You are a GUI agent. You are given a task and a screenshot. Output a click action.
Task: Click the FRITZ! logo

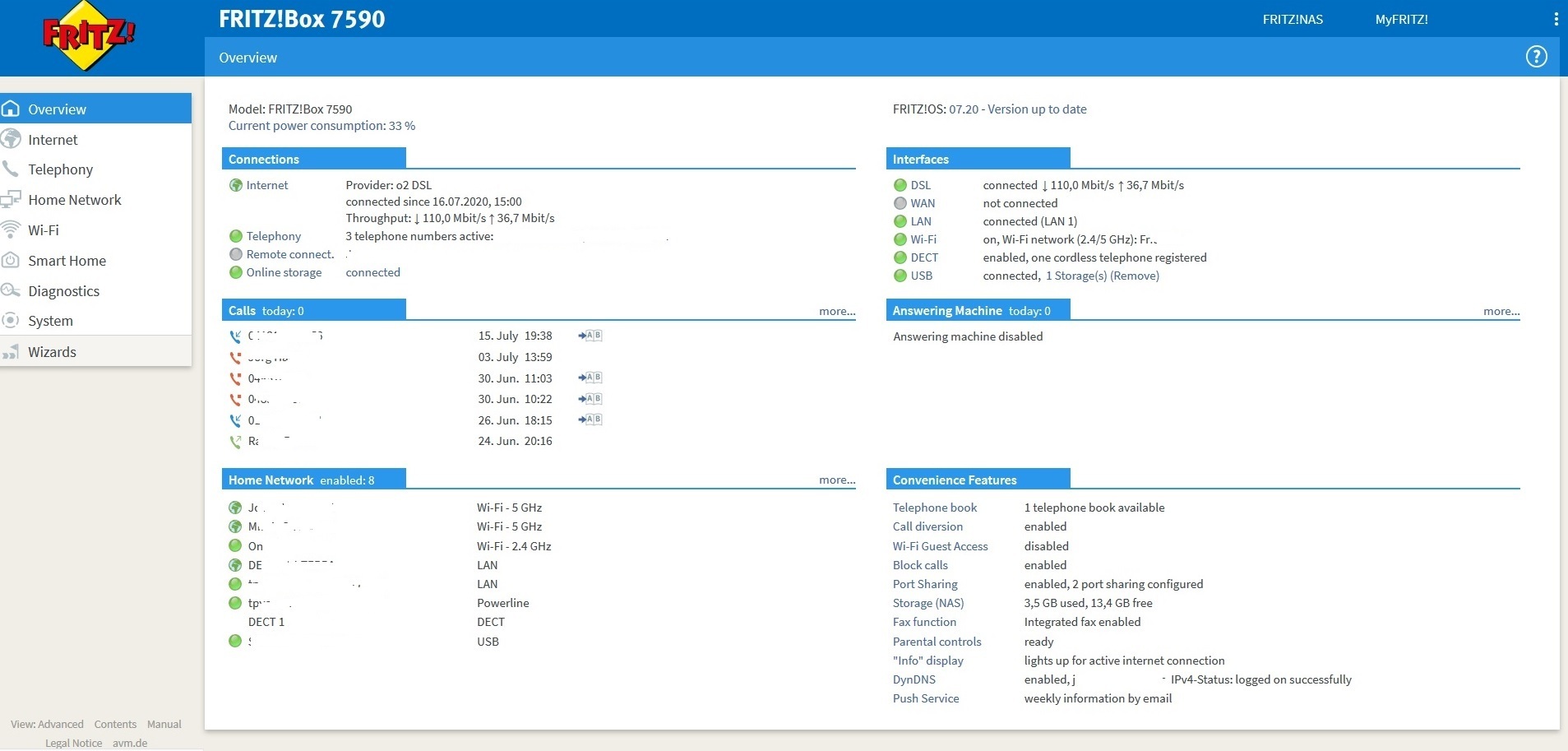(x=89, y=35)
